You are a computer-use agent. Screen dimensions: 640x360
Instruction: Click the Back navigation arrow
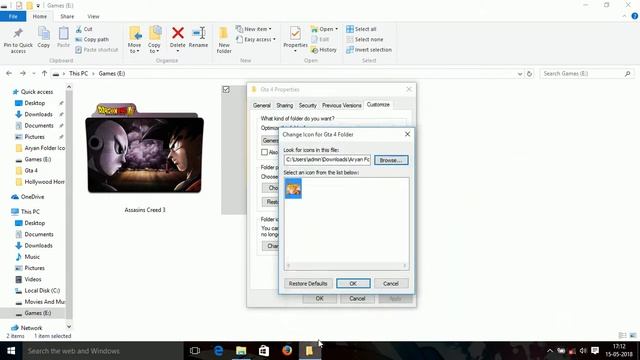[9, 73]
